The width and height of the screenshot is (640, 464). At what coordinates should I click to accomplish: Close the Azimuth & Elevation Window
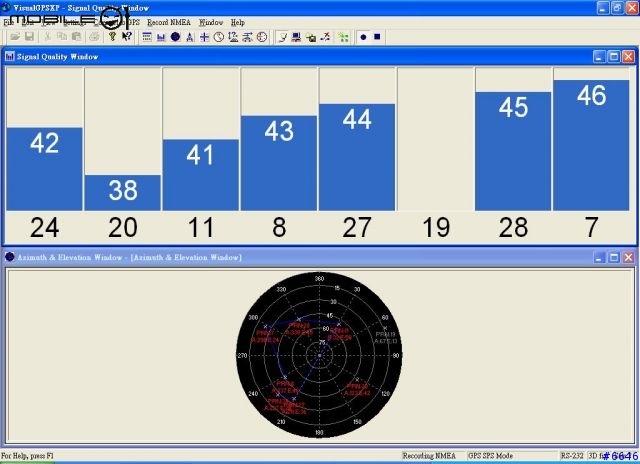point(629,258)
